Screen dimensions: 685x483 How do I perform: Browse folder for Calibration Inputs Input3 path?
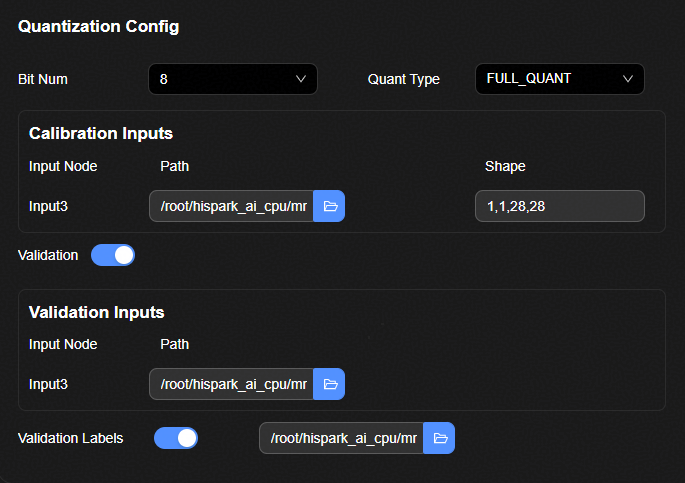point(329,206)
